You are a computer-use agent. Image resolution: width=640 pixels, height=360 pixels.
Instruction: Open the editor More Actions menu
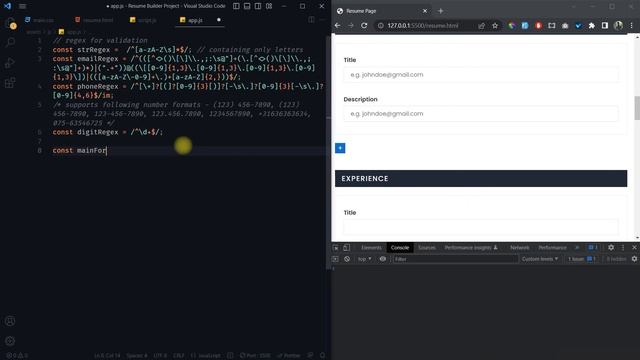point(322,20)
